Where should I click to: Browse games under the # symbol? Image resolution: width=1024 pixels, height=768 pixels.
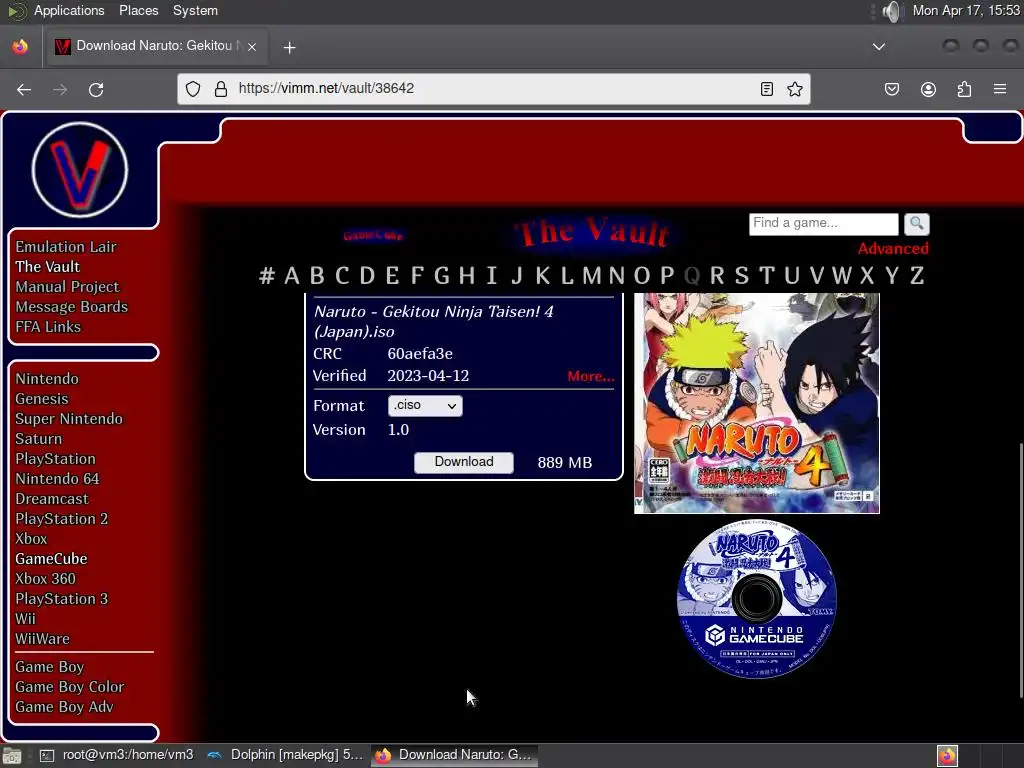[x=266, y=276]
